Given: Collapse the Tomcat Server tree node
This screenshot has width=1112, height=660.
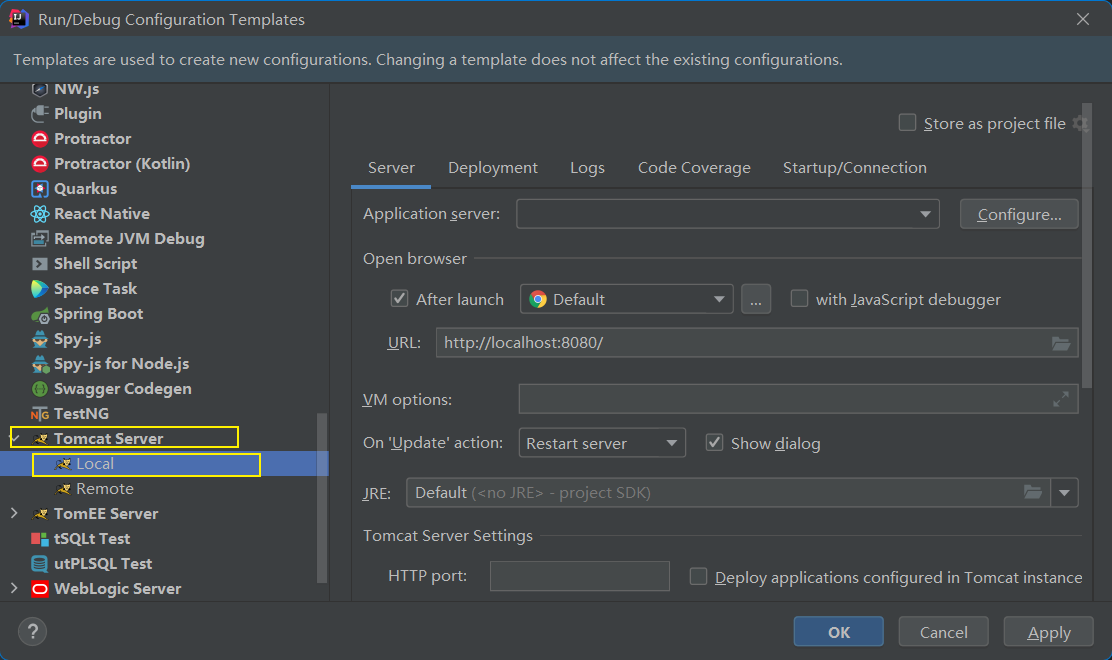Looking at the screenshot, I should (14, 439).
